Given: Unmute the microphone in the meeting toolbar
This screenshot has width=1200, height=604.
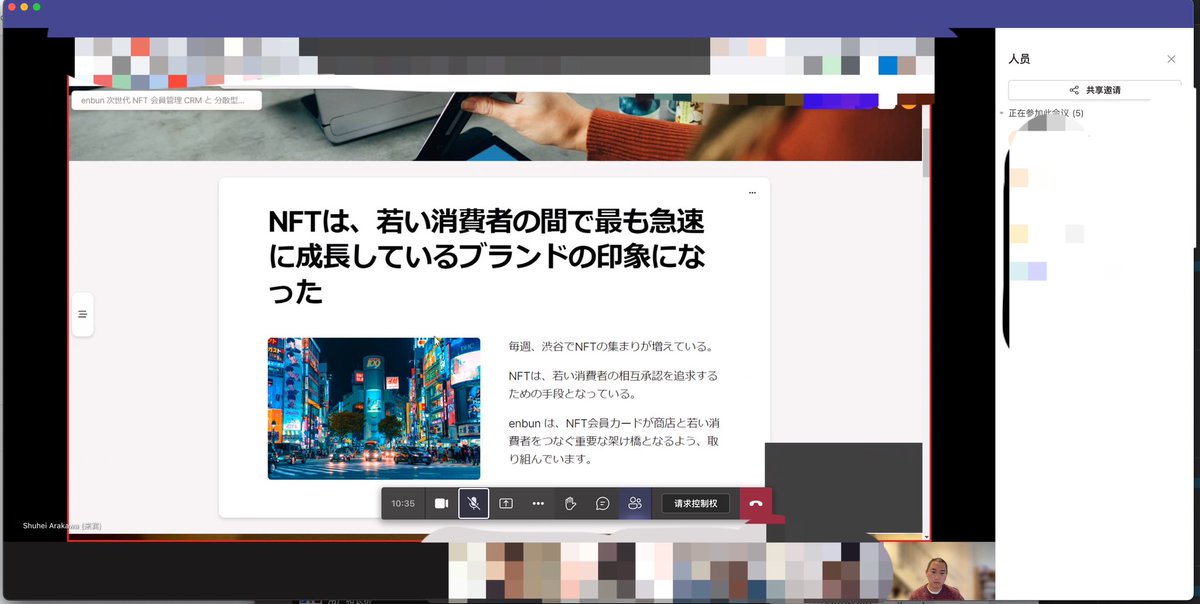Looking at the screenshot, I should point(474,503).
